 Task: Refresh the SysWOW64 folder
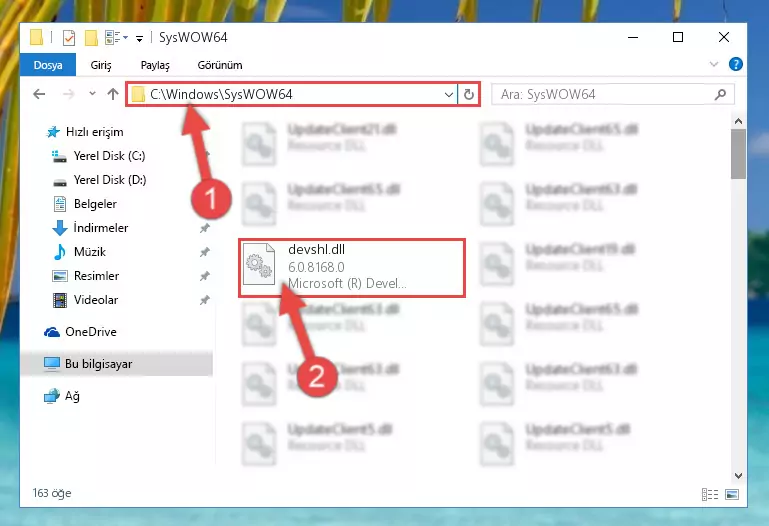[468, 94]
